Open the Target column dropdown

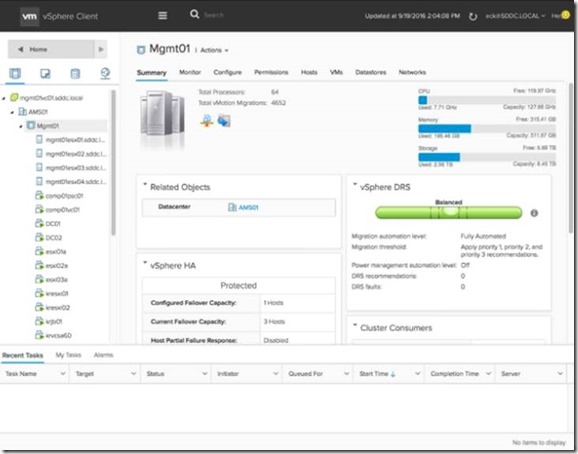click(x=133, y=373)
